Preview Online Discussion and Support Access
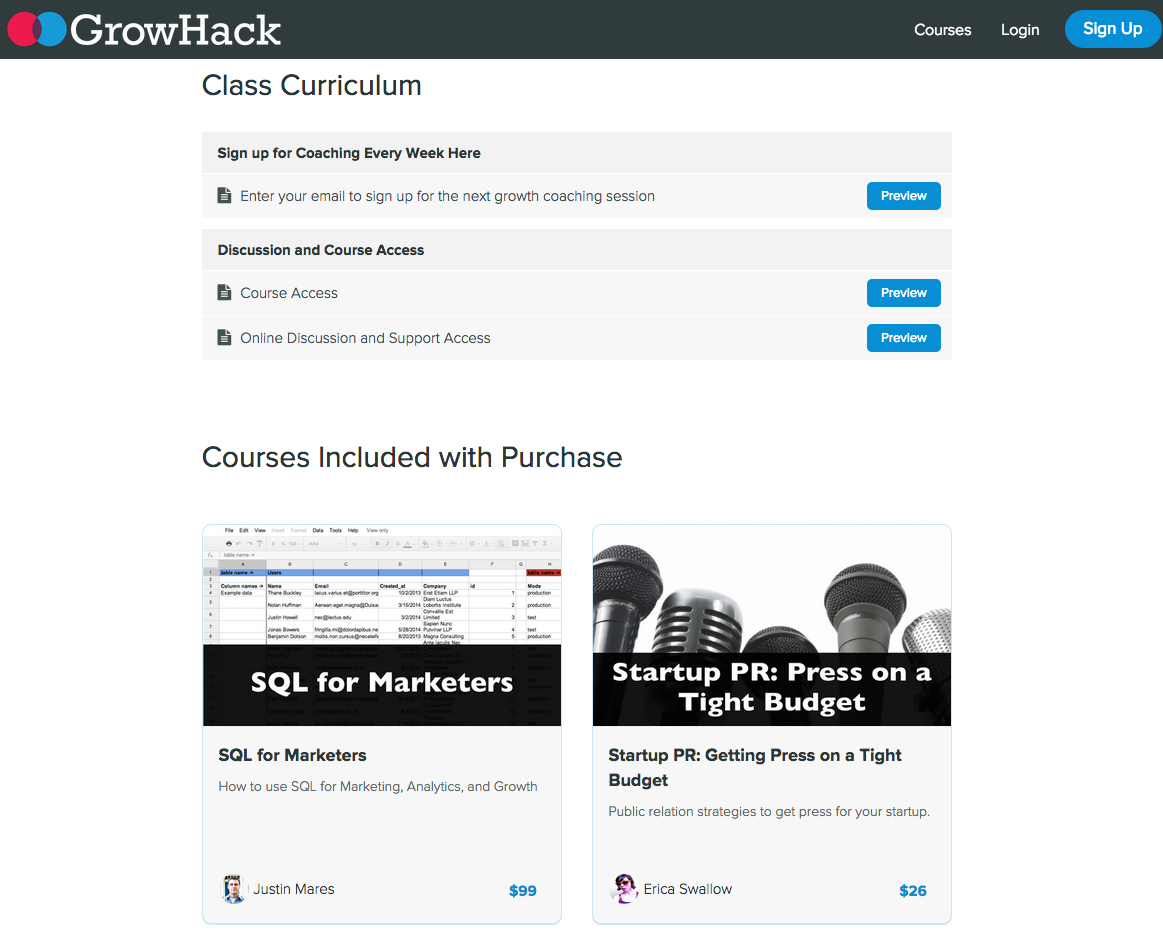The width and height of the screenshot is (1163, 943). point(903,338)
